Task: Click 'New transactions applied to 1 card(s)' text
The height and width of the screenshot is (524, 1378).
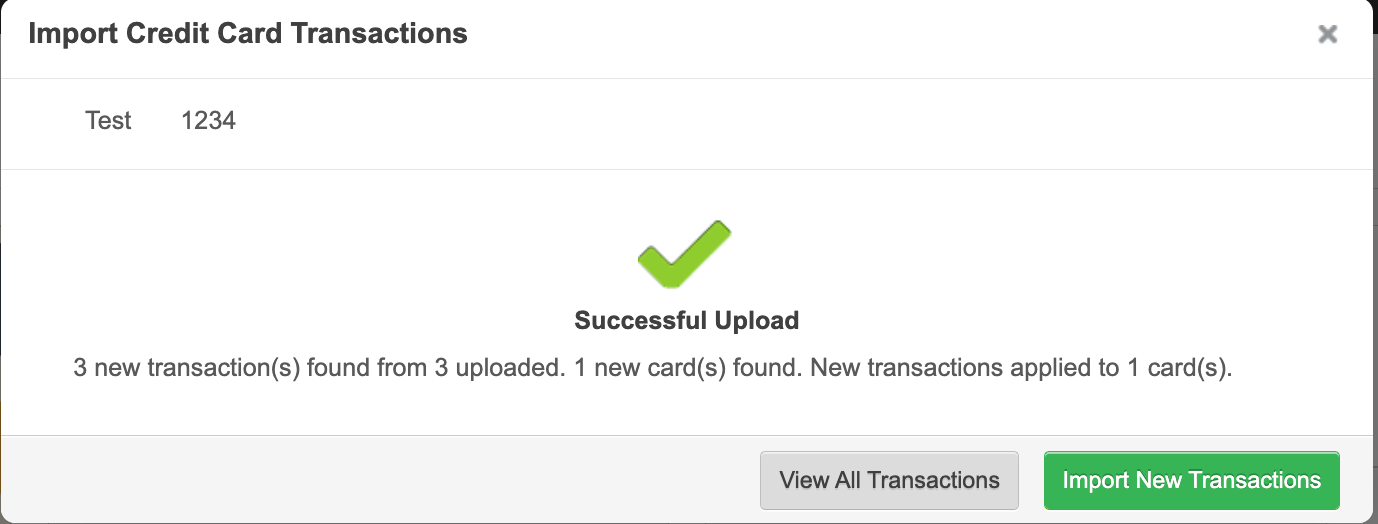Action: [x=1021, y=368]
